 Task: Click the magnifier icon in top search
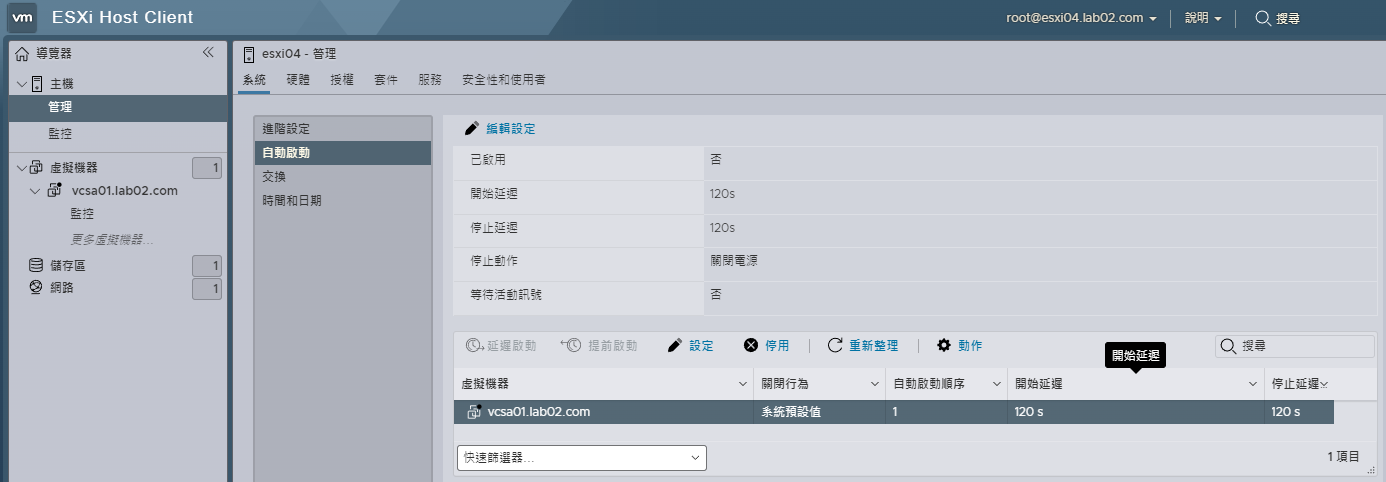tap(1263, 18)
